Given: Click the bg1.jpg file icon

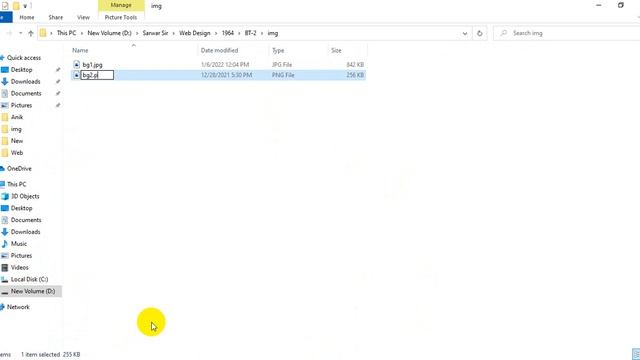Looking at the screenshot, I should tap(76, 64).
